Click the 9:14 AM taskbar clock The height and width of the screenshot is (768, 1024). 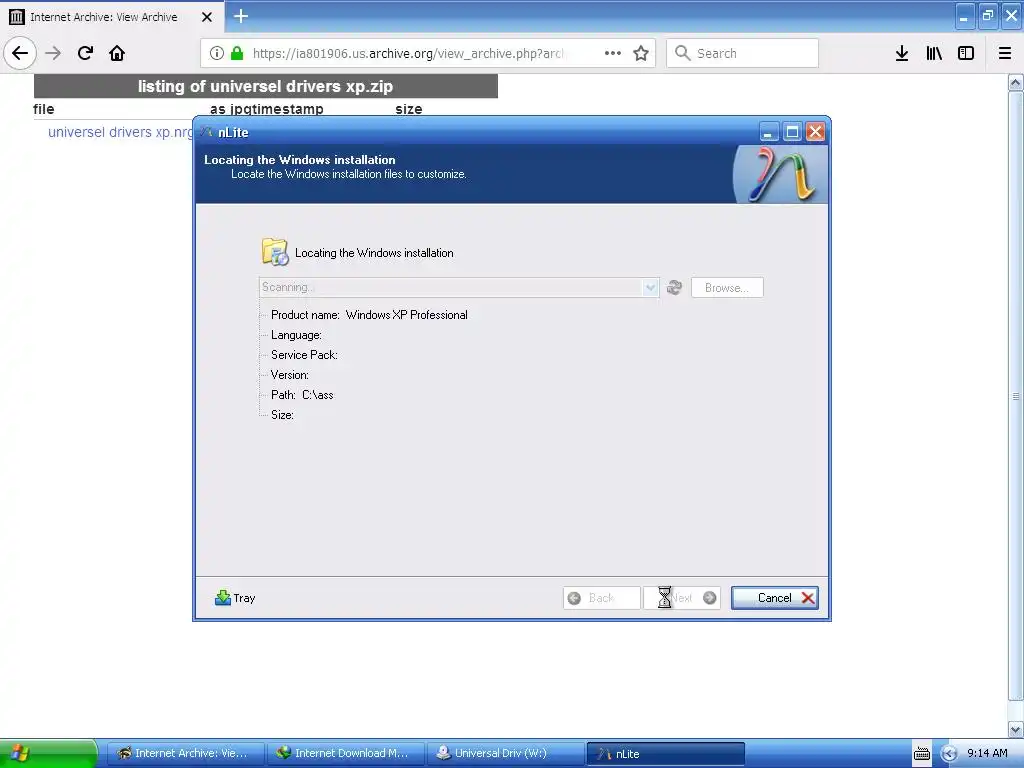click(x=987, y=753)
